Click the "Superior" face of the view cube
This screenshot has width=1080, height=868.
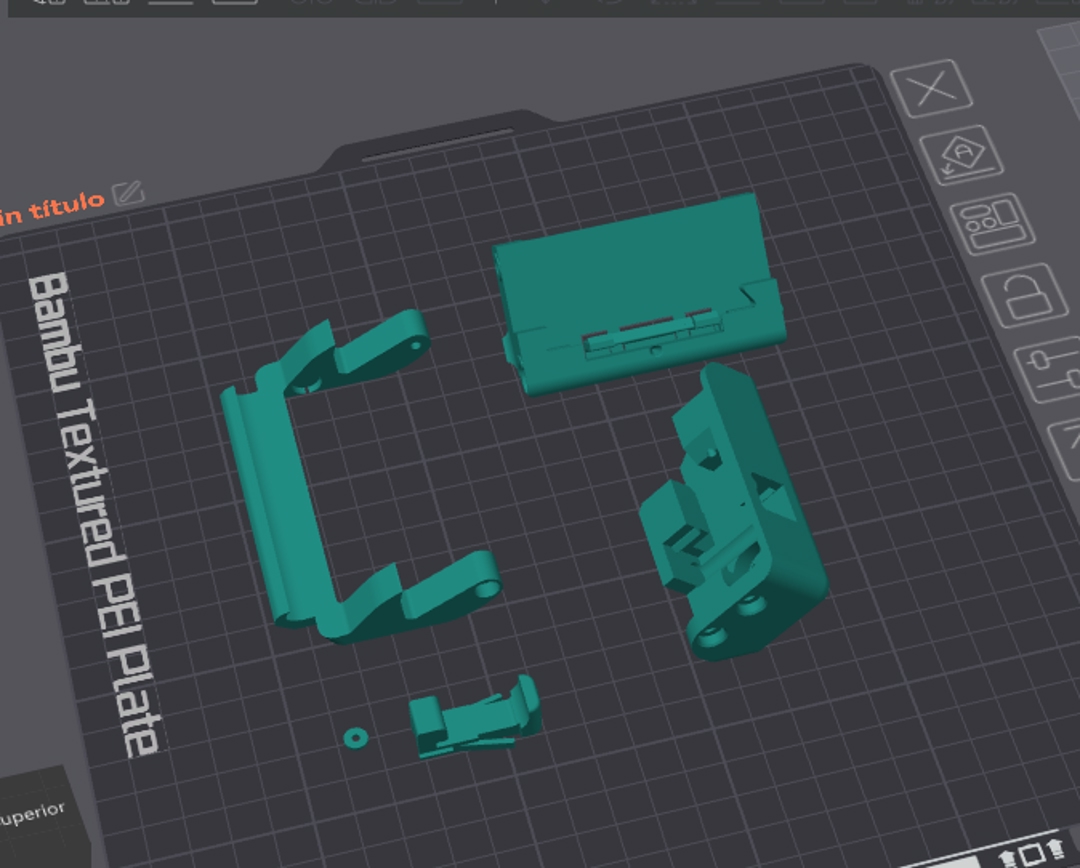point(33,814)
